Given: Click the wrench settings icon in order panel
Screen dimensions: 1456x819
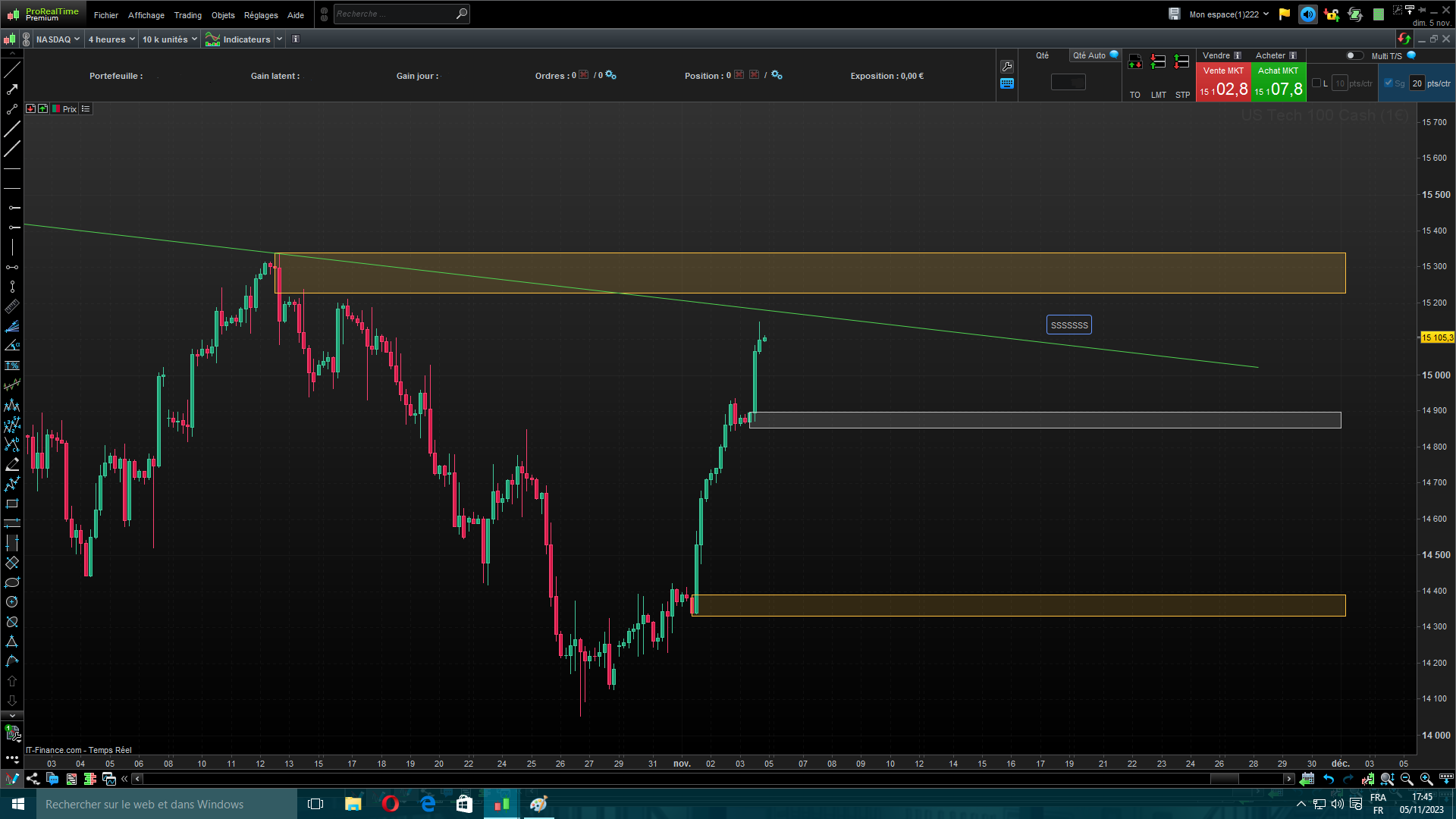Looking at the screenshot, I should point(1007,67).
